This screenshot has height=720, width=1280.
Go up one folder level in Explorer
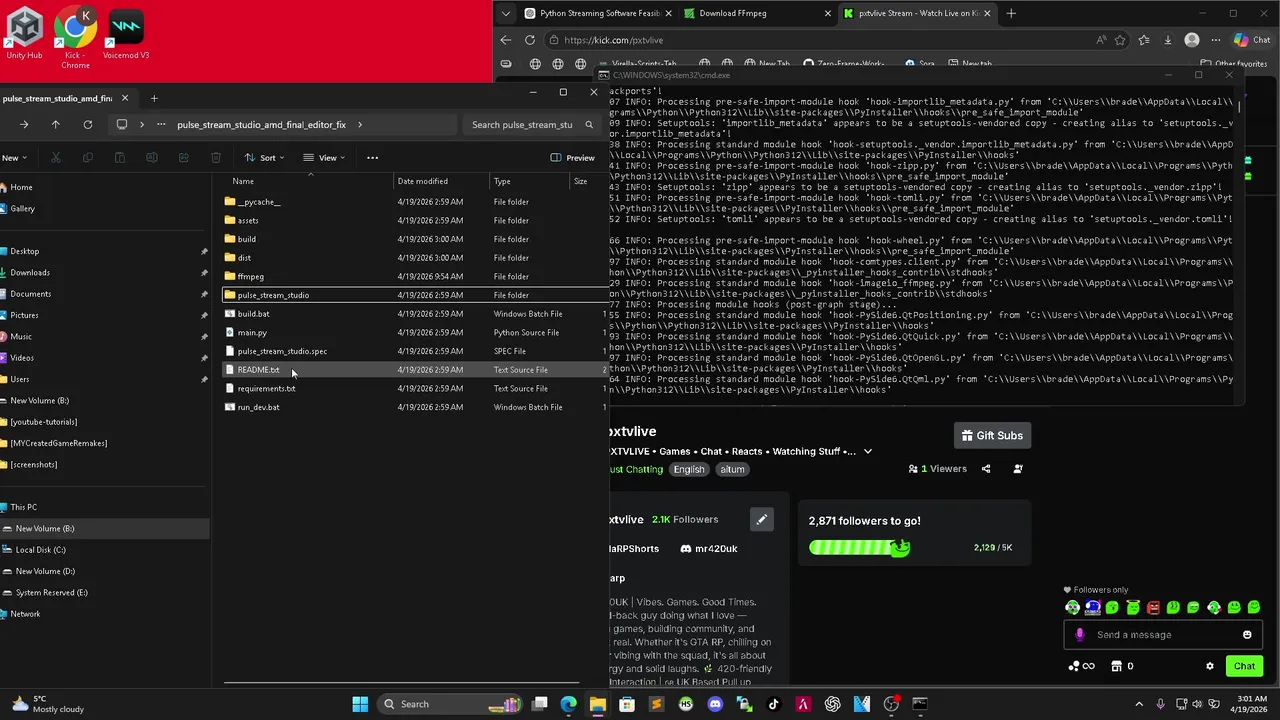(x=56, y=125)
